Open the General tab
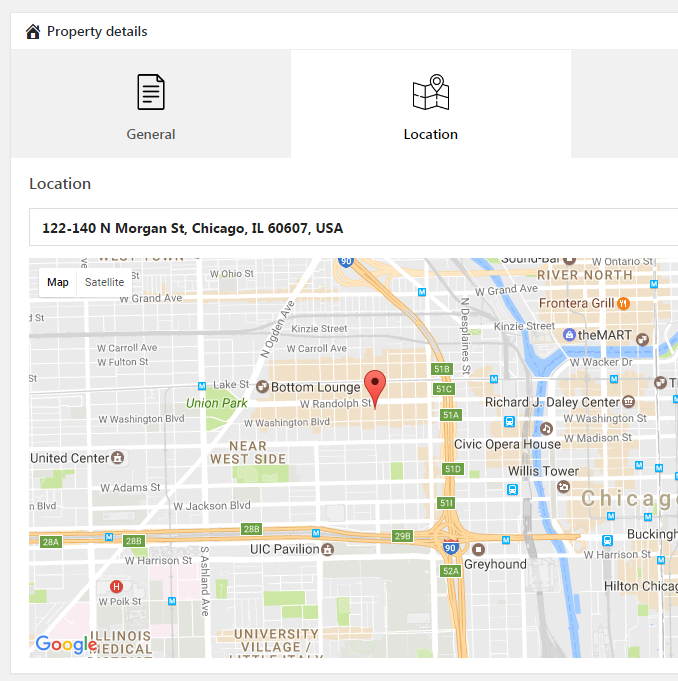The image size is (678, 681). (x=151, y=104)
